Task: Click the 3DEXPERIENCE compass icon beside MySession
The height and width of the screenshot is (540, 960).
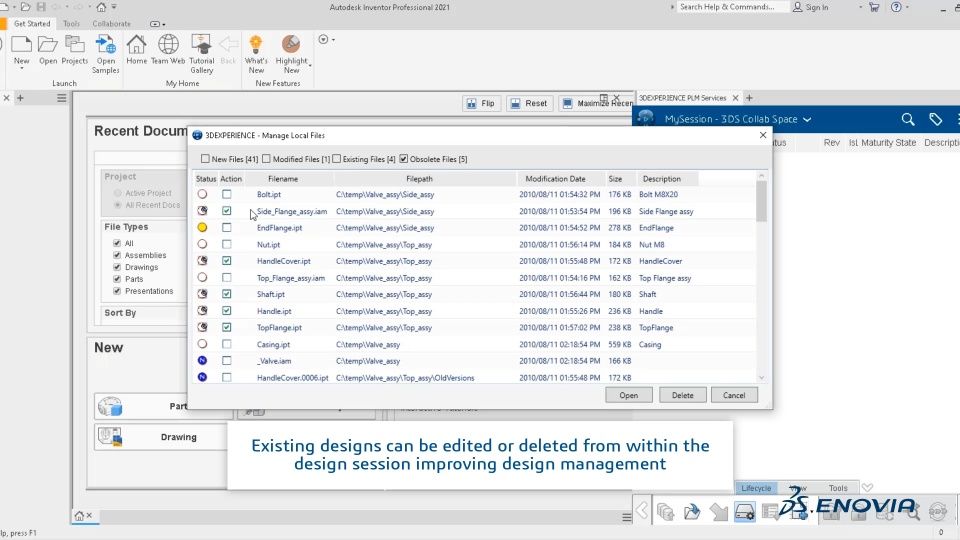Action: click(646, 118)
